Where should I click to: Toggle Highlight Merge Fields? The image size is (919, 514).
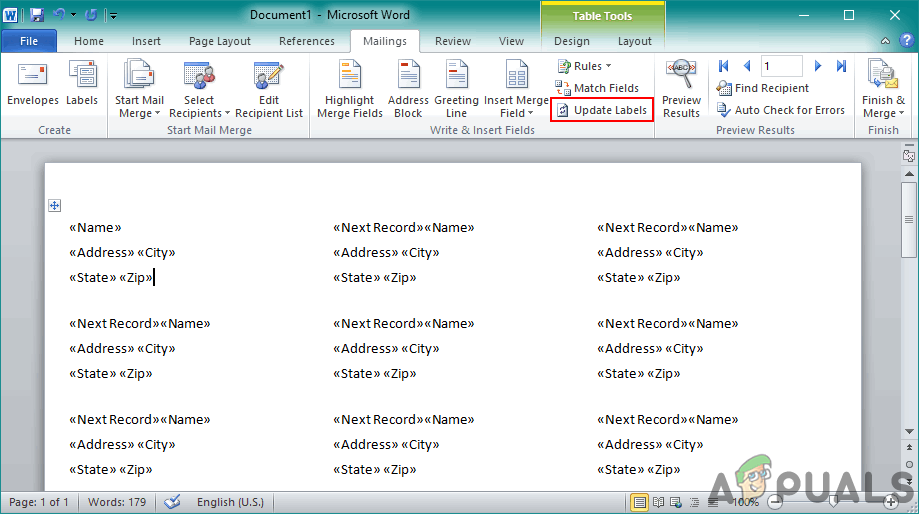tap(350, 89)
